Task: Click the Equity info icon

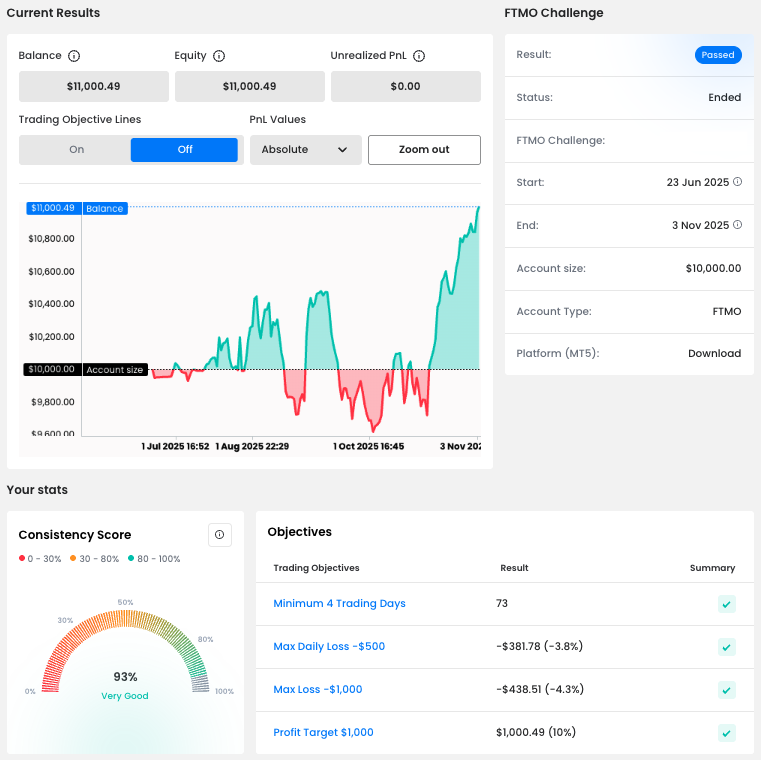Action: (x=219, y=56)
